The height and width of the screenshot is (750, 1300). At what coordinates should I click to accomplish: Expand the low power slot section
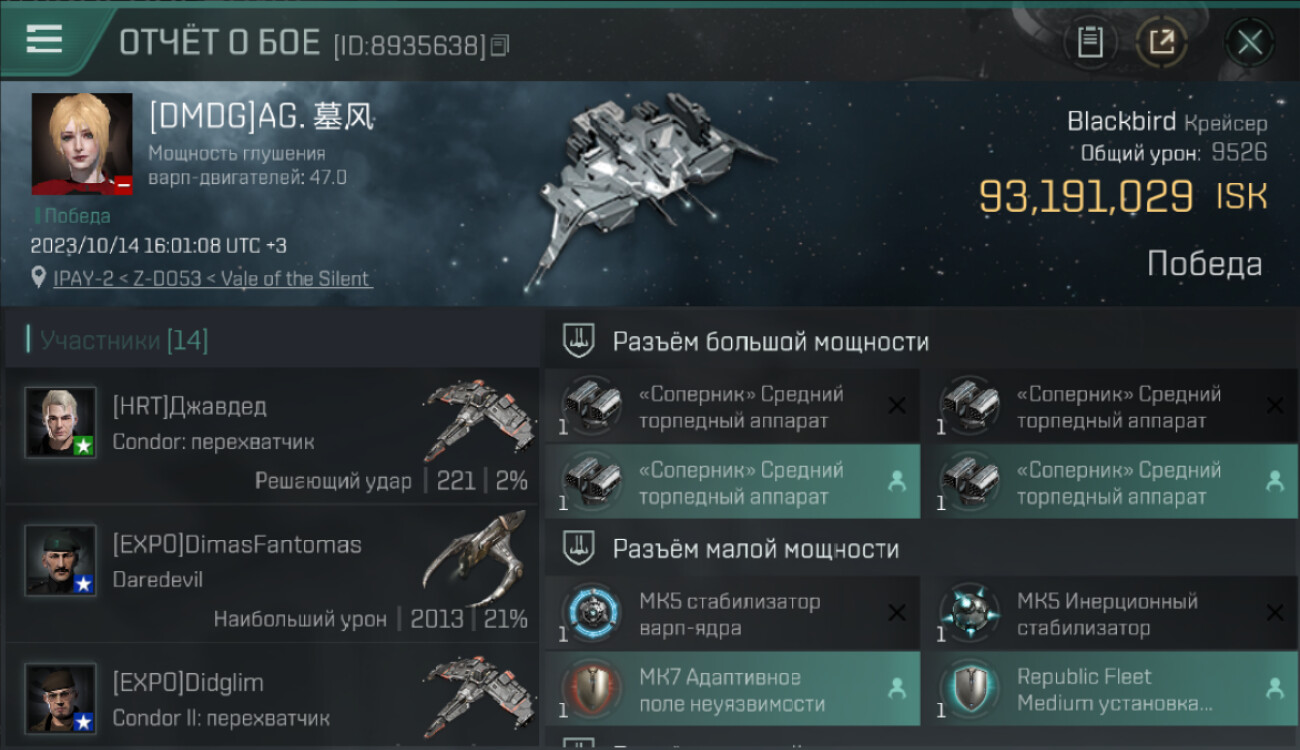click(x=921, y=548)
